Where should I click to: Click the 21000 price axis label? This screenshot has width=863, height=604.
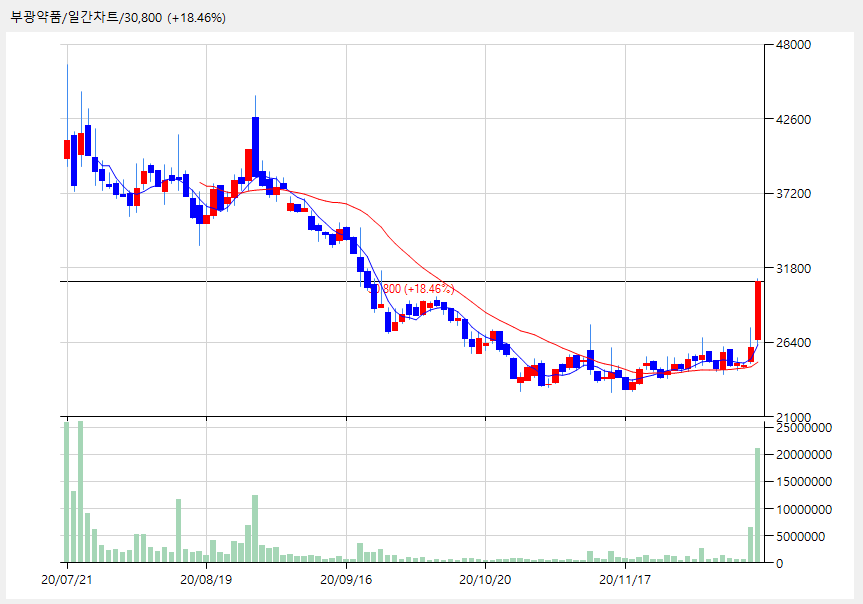[x=793, y=417]
